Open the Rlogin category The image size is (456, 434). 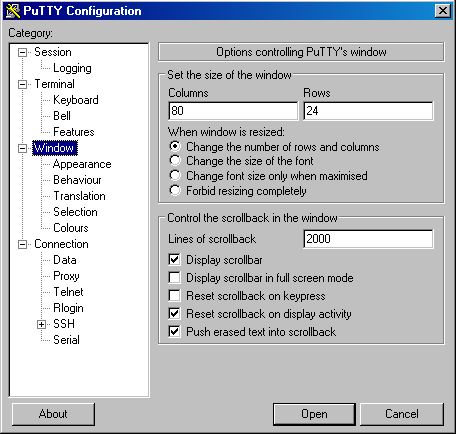tap(68, 308)
